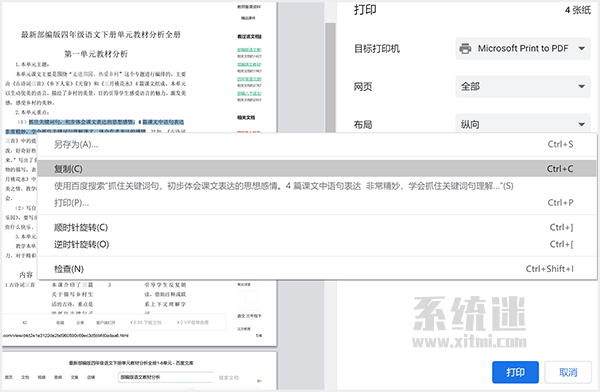Select 顺时针旋转(C) menu entry
The width and height of the screenshot is (600, 392).
point(317,227)
